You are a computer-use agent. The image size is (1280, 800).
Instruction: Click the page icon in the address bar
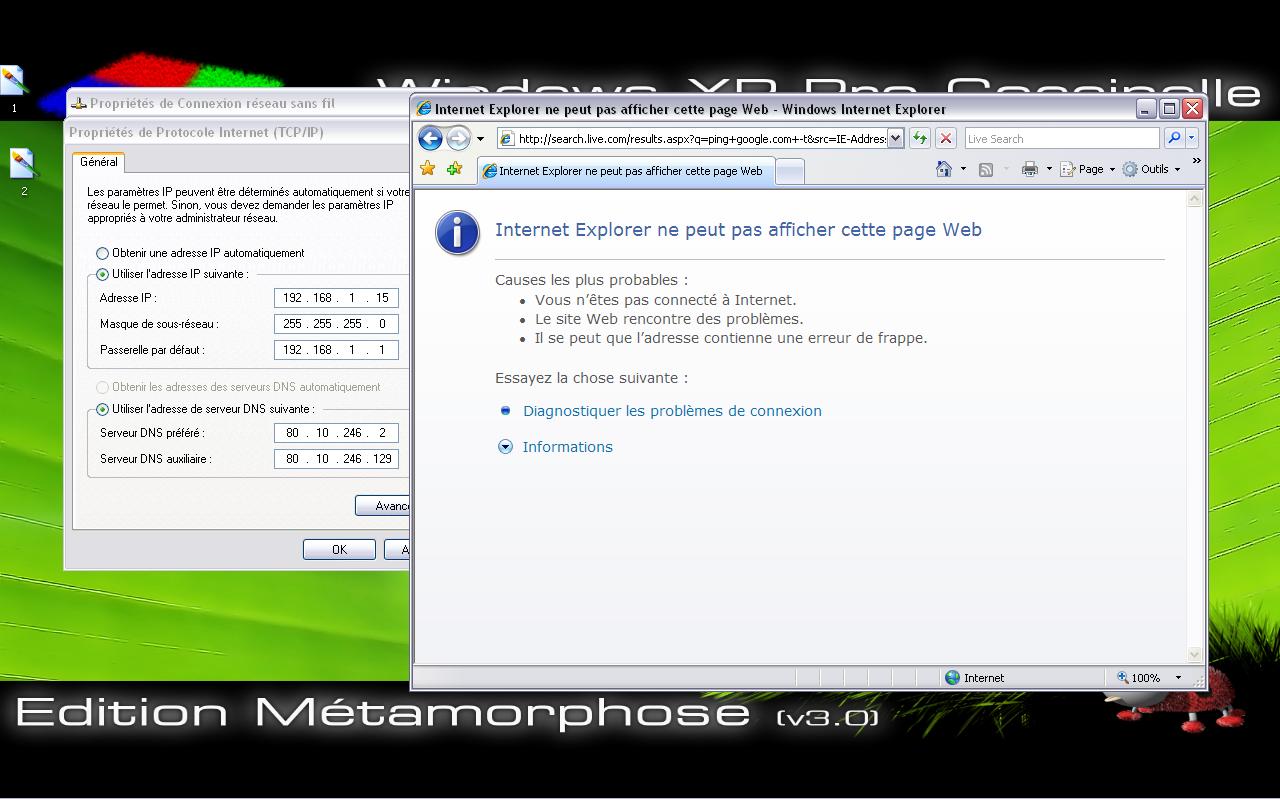pos(507,138)
